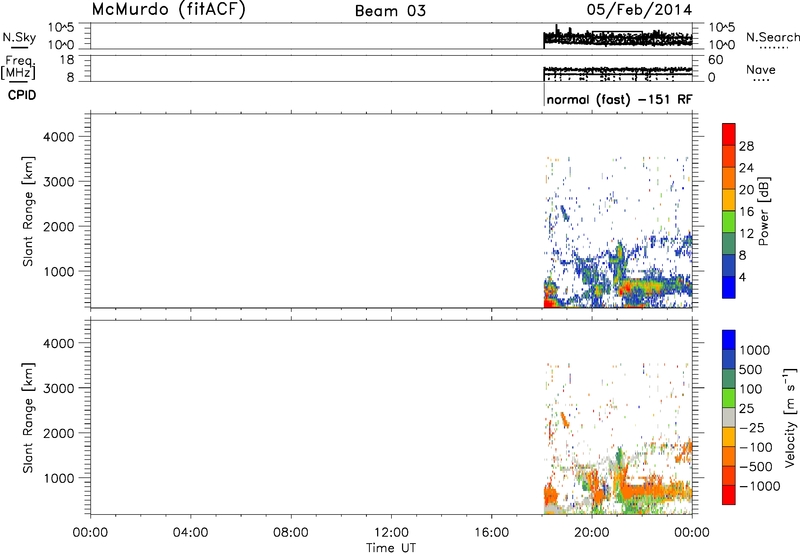Click 'normal (fast) -151 RF' text
The height and width of the screenshot is (554, 800).
point(619,99)
